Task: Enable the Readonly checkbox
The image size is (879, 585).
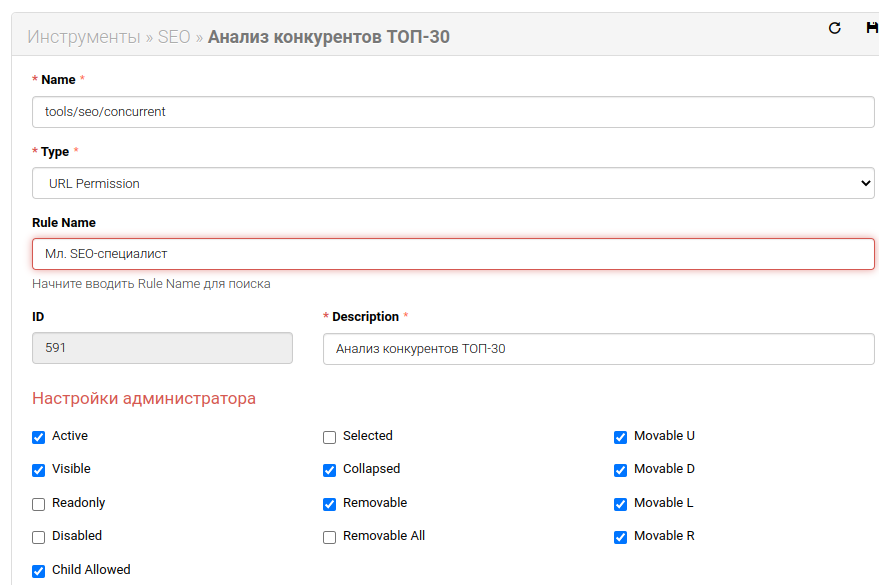Action: pyautogui.click(x=39, y=504)
